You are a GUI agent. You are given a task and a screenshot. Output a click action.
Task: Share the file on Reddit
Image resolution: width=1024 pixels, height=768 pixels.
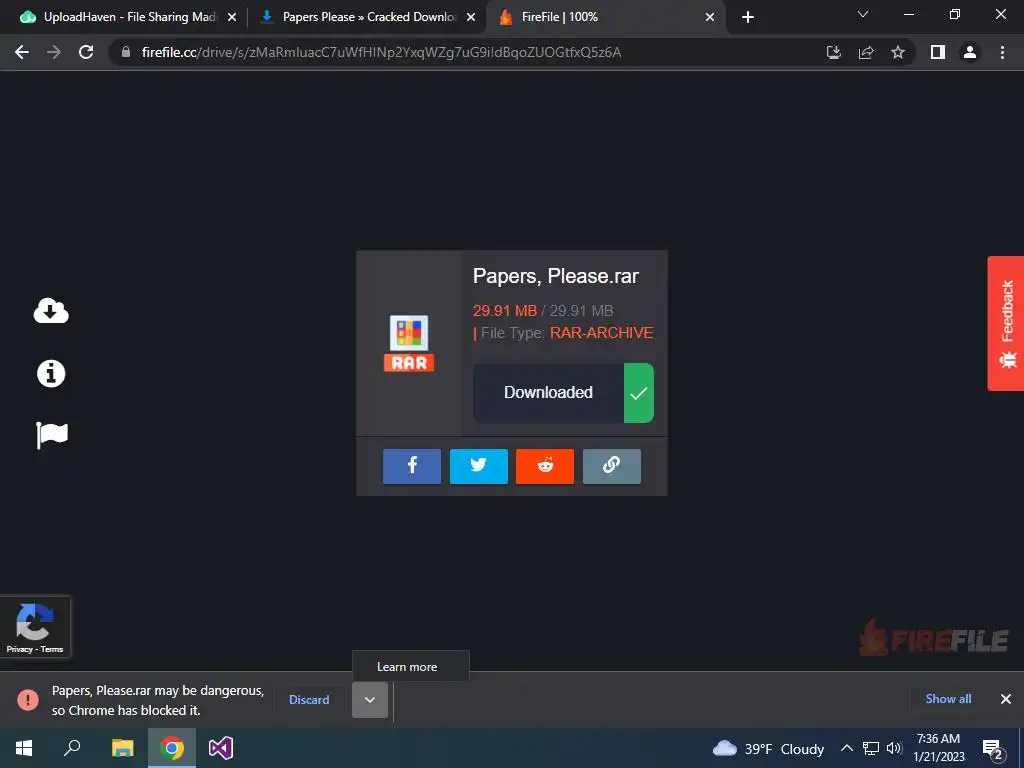545,466
